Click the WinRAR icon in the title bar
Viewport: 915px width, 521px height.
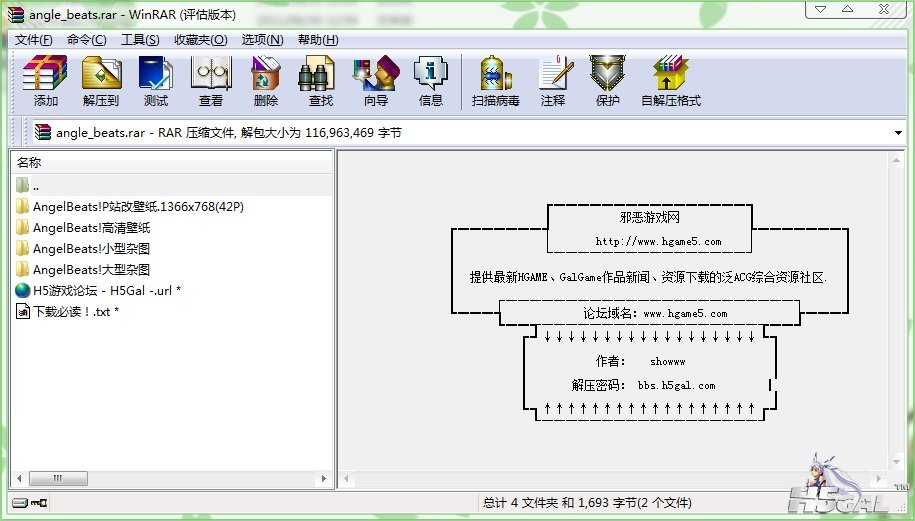pyautogui.click(x=16, y=15)
